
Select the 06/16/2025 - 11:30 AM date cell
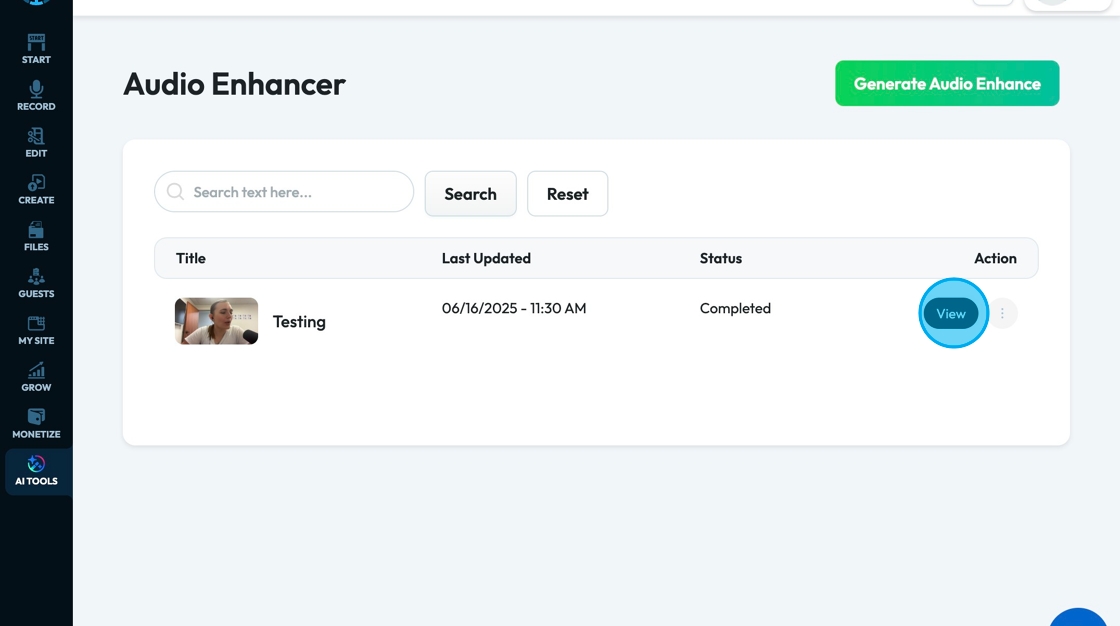click(x=514, y=308)
